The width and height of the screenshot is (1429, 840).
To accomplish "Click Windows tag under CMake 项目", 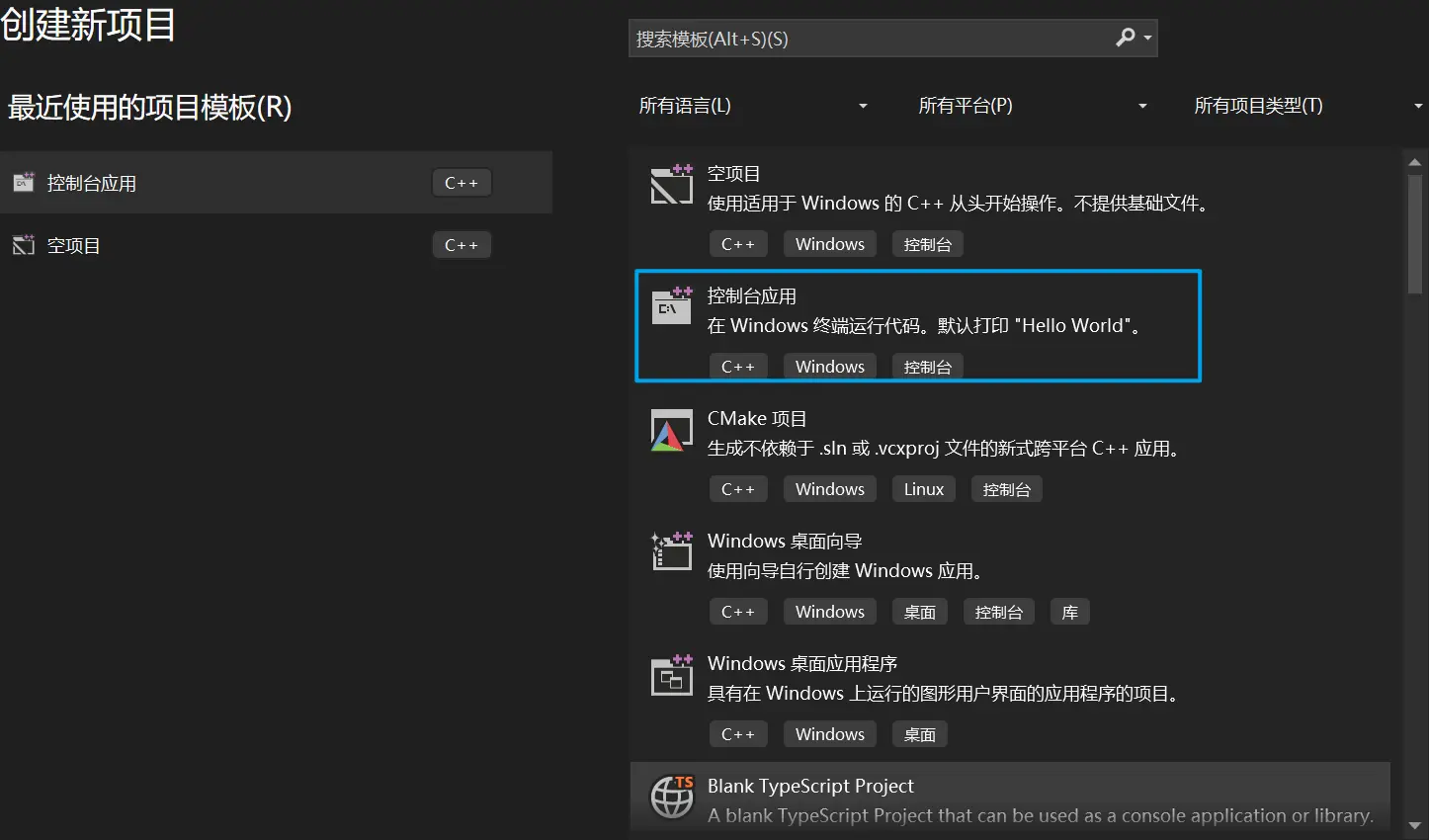I will pyautogui.click(x=830, y=489).
